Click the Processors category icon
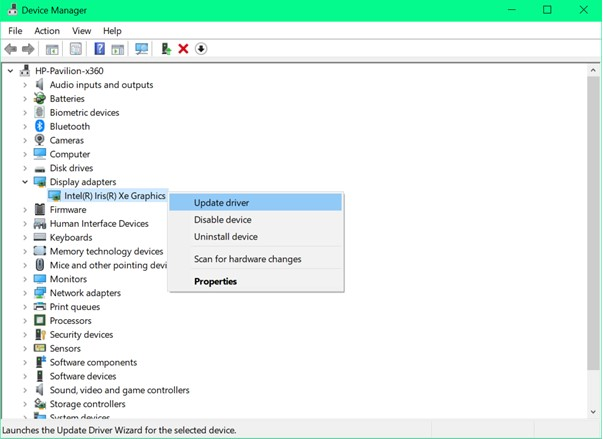Image resolution: width=603 pixels, height=439 pixels. [x=40, y=320]
